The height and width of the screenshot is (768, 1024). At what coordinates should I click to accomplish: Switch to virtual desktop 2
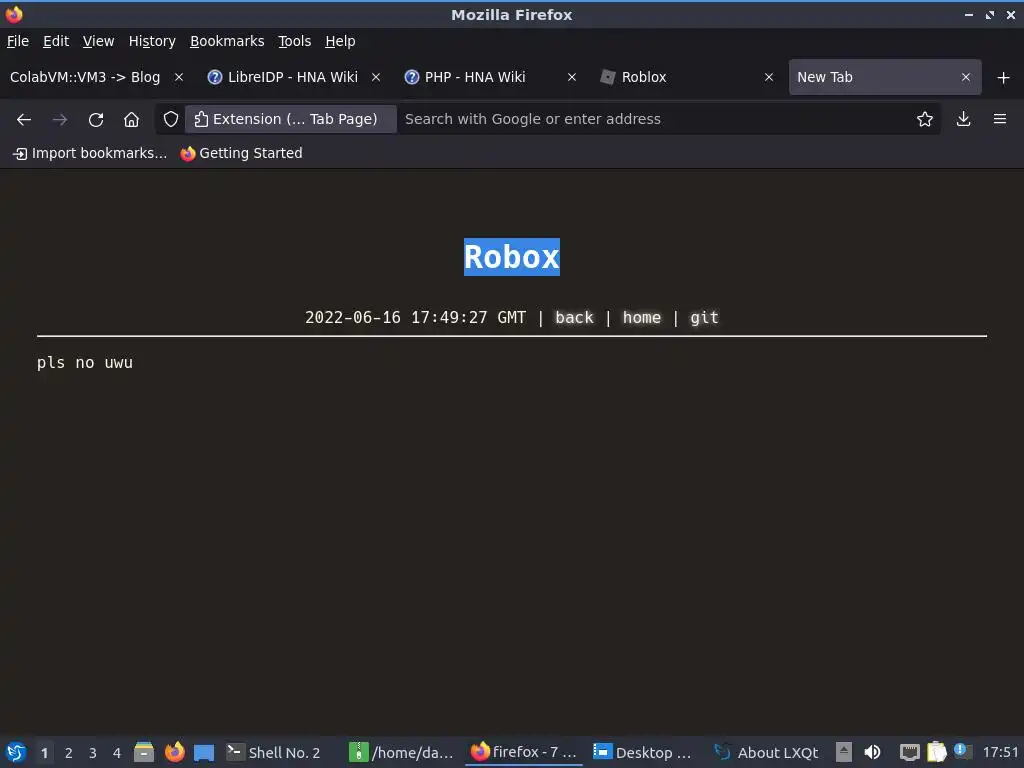point(69,753)
